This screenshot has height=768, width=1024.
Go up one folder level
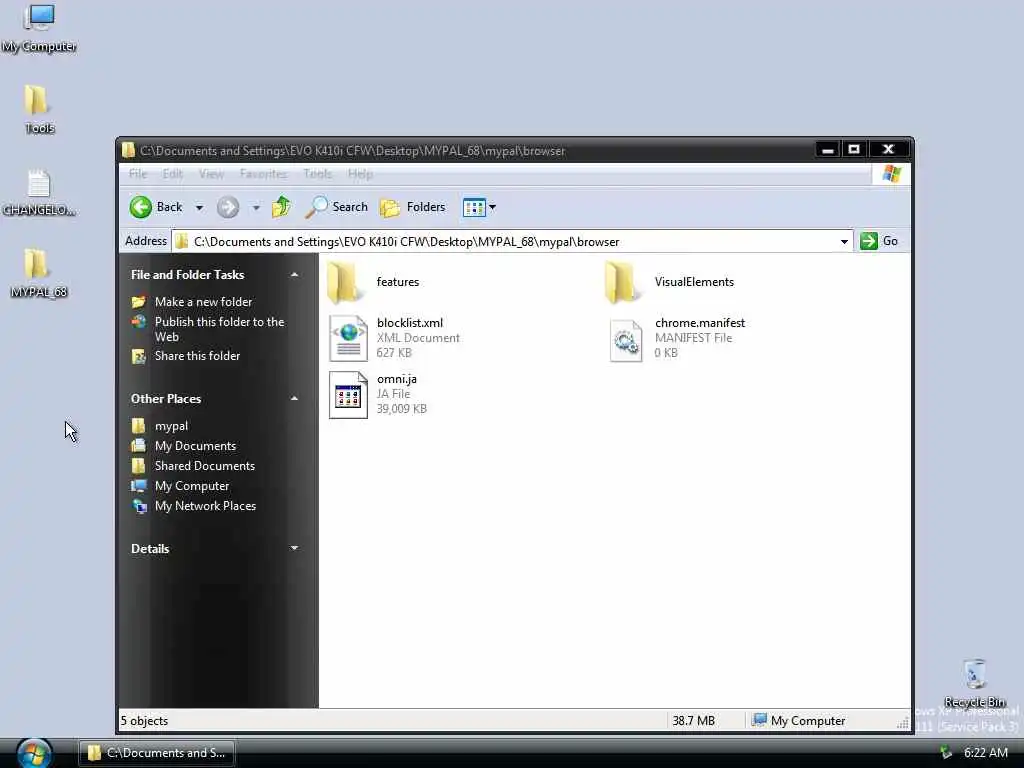[281, 207]
